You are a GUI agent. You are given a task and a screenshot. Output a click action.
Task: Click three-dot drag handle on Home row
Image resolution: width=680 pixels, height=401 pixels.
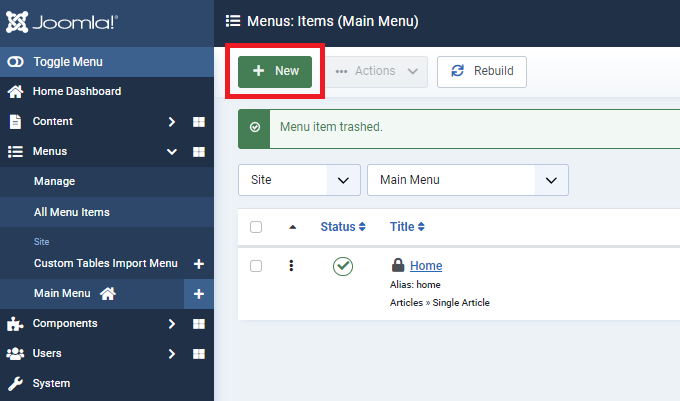point(291,266)
